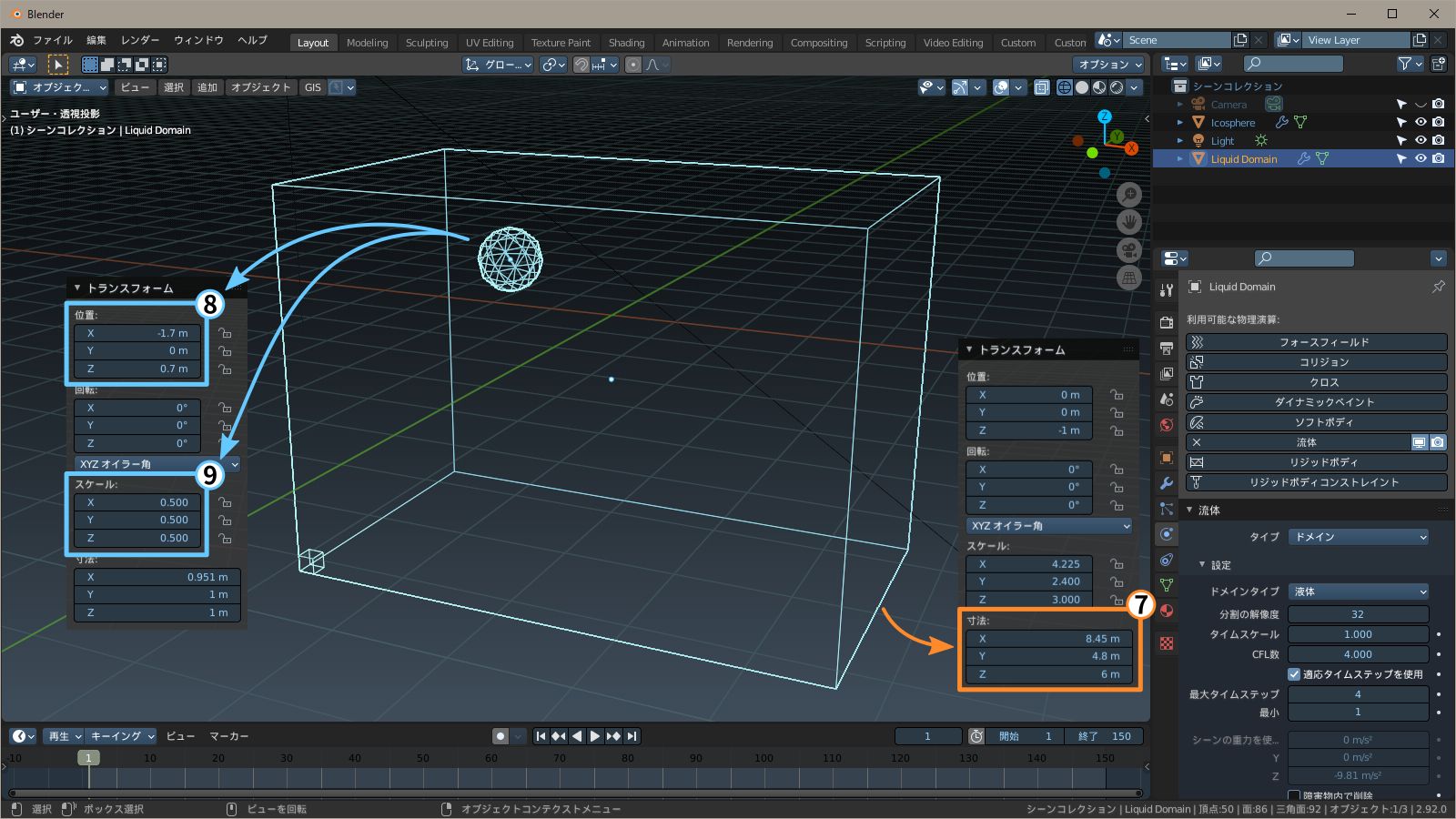The width and height of the screenshot is (1456, 819).
Task: Click the viewport zoom magnifier gizmo
Action: coord(1129,194)
